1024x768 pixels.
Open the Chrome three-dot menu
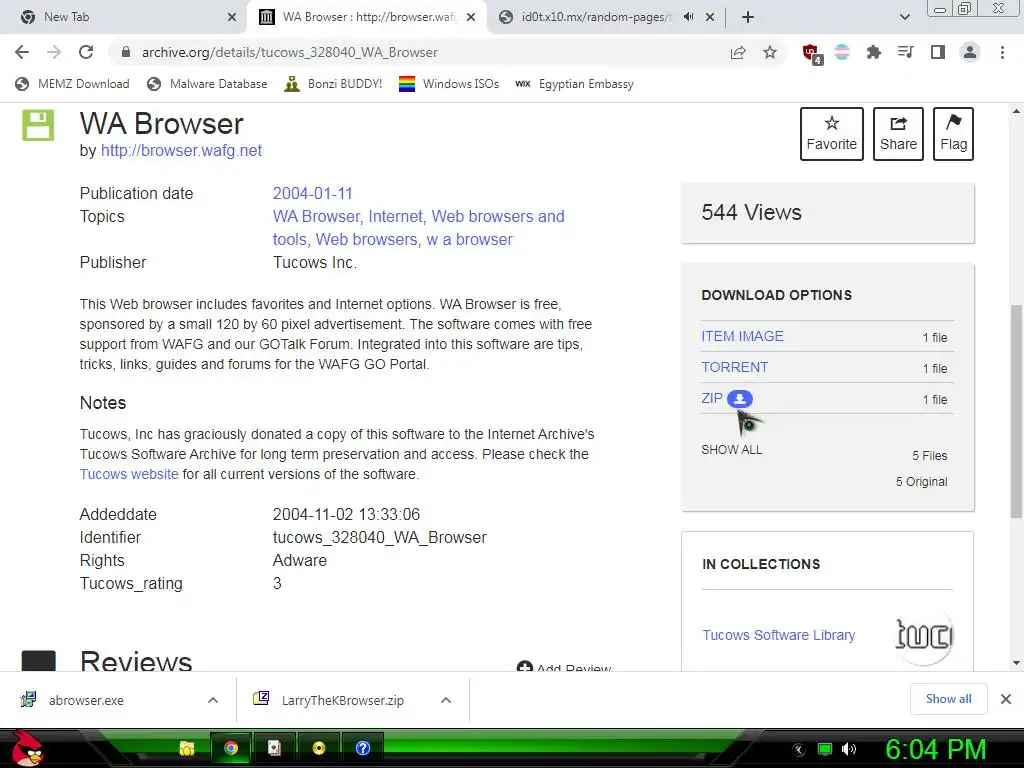coord(1002,52)
